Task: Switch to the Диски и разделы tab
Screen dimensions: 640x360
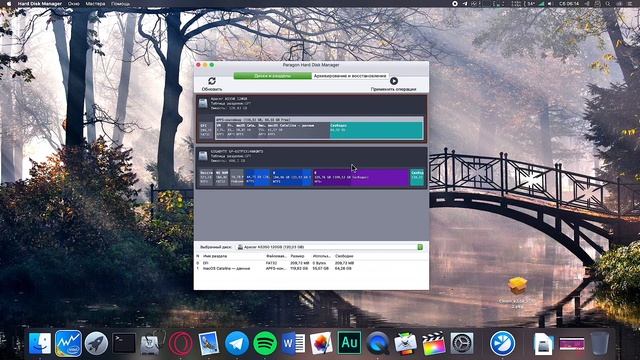Action: click(272, 76)
